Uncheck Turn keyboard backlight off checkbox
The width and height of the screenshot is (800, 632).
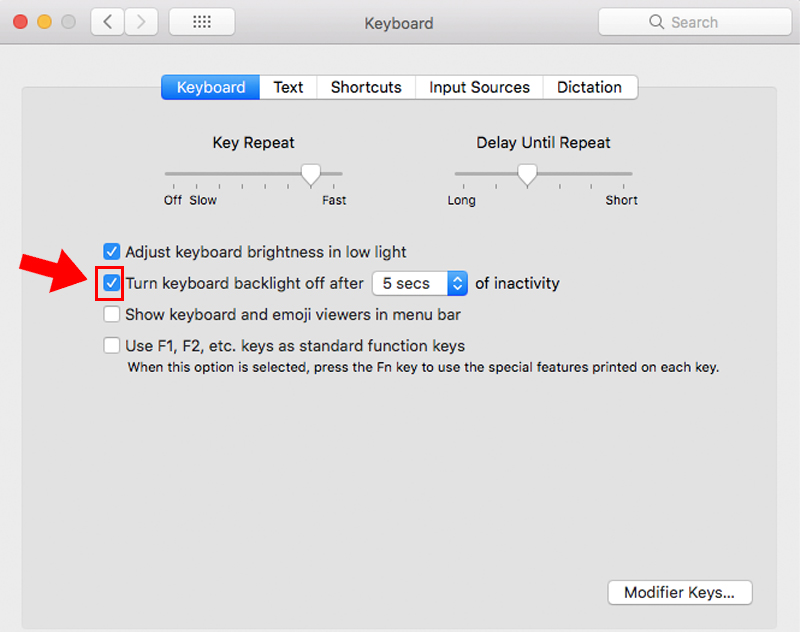112,283
